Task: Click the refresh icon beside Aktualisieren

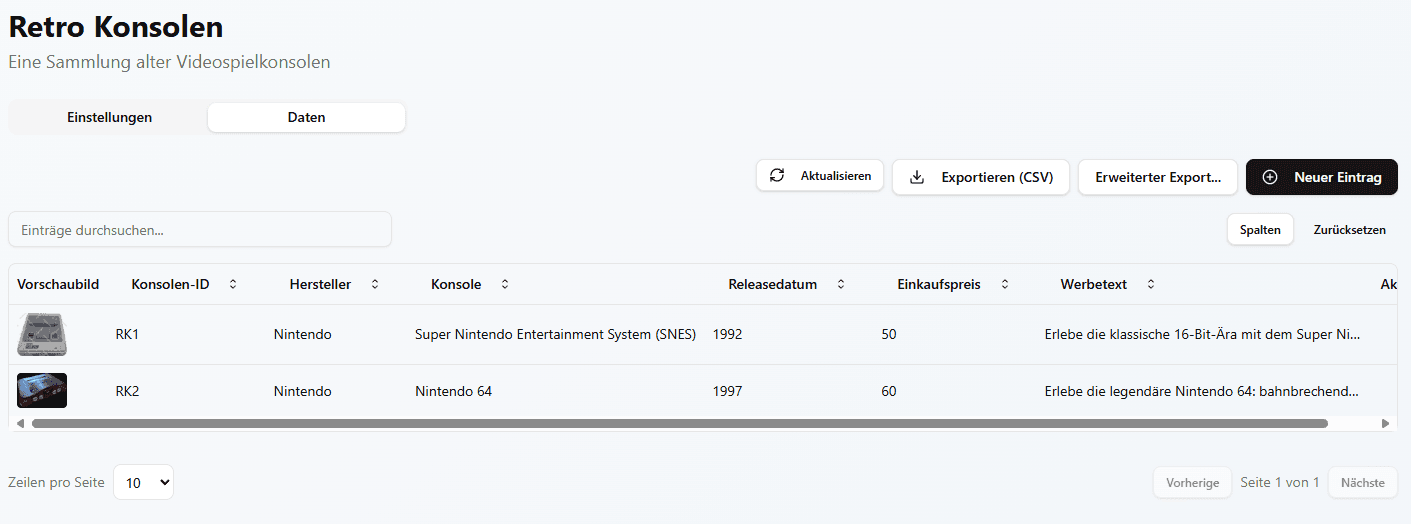Action: pyautogui.click(x=777, y=176)
